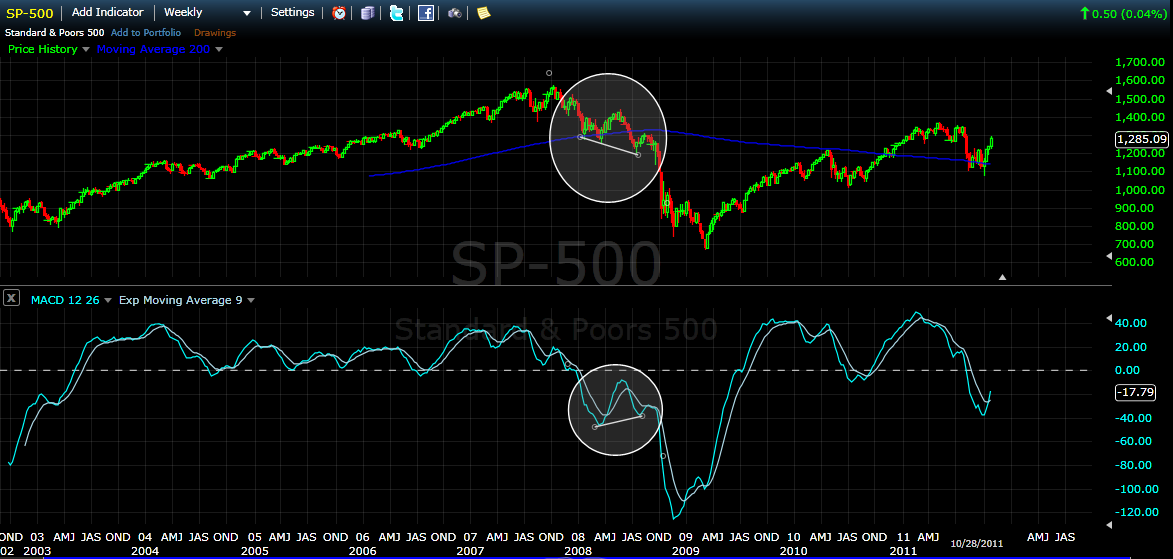1173x559 pixels.
Task: Share the chart on Facebook icon
Action: (426, 13)
